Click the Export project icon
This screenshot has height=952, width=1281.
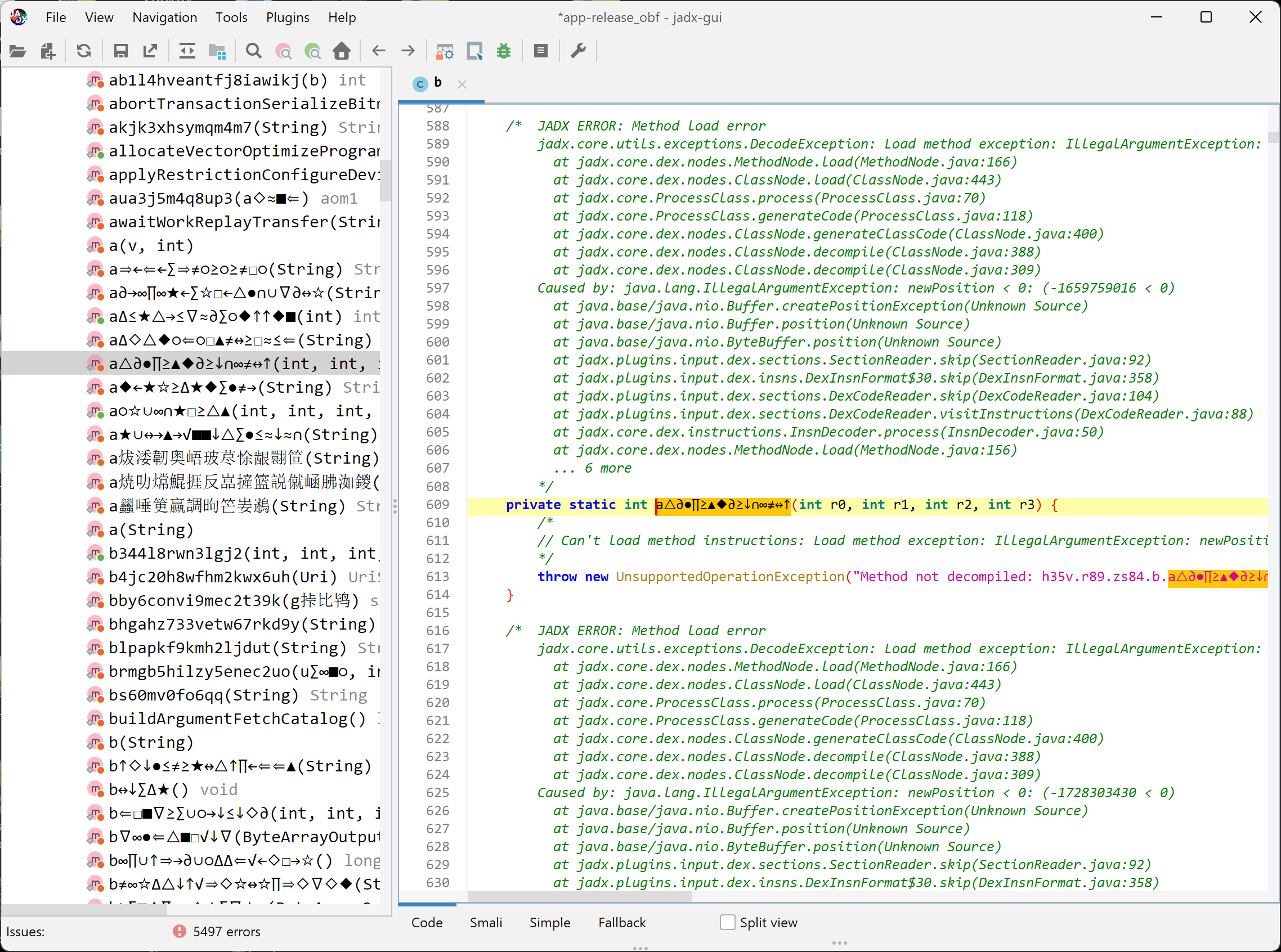pyautogui.click(x=150, y=51)
